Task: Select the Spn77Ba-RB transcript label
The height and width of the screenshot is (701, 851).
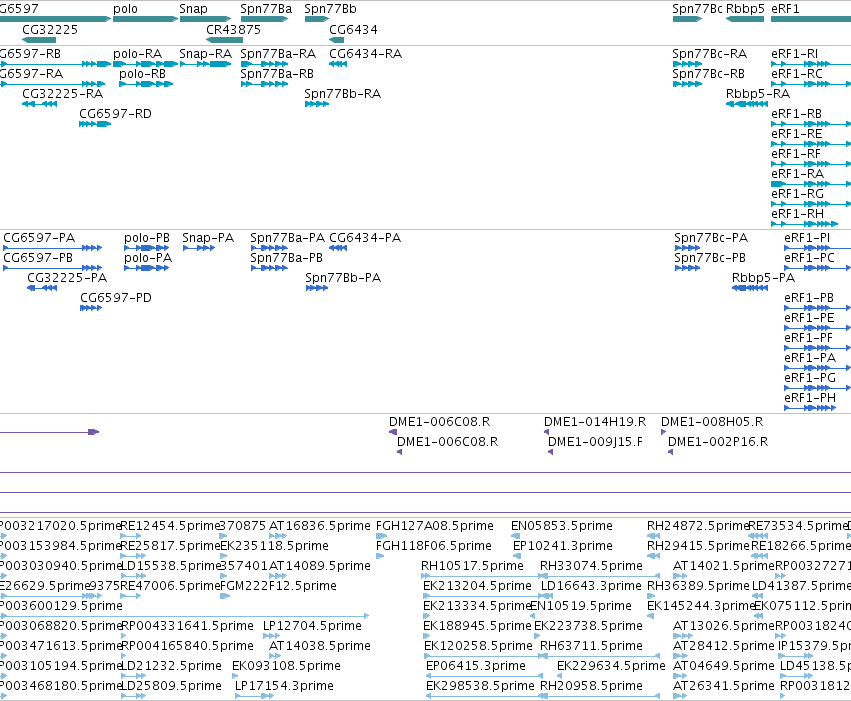Action: [277, 74]
